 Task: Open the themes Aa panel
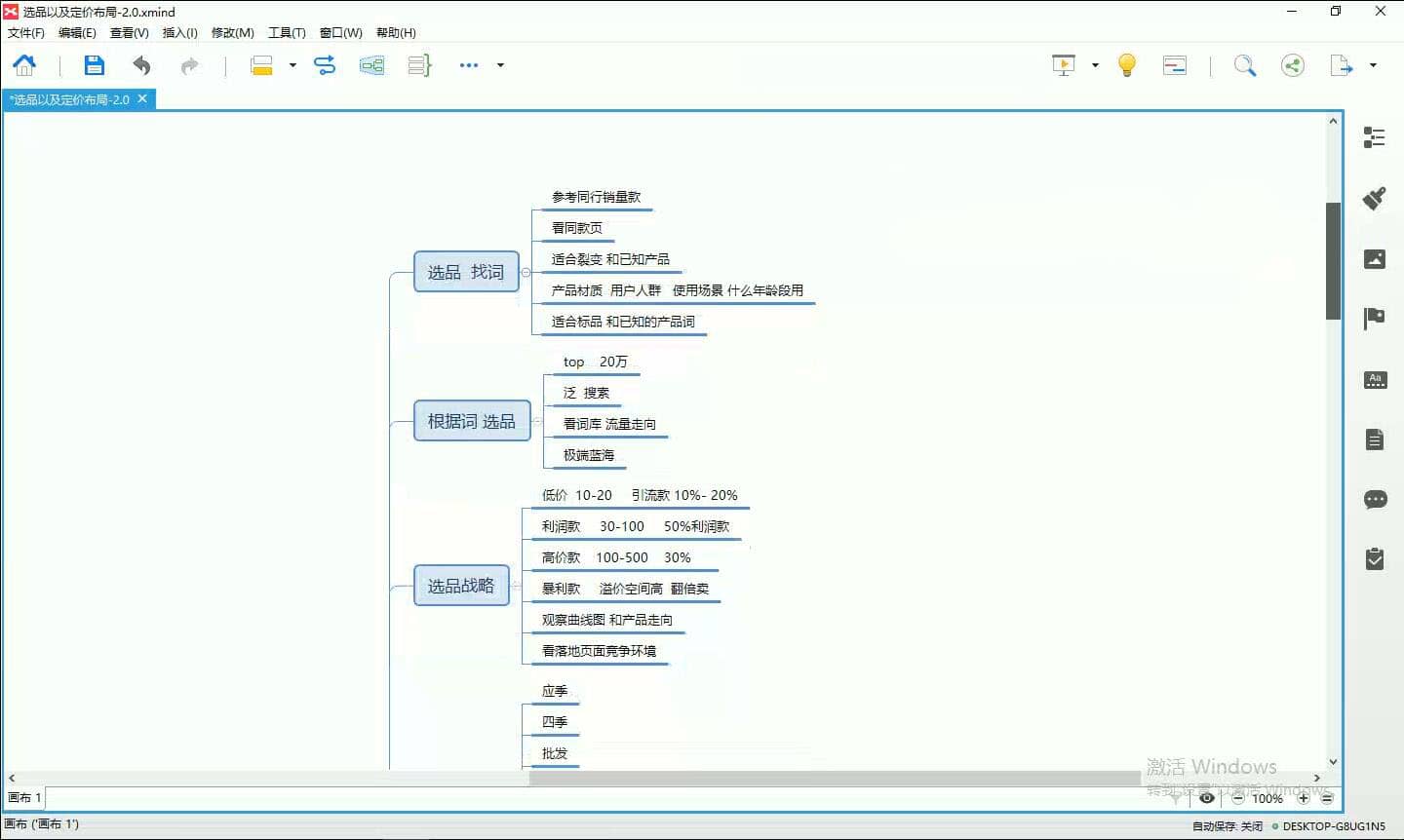pyautogui.click(x=1375, y=380)
